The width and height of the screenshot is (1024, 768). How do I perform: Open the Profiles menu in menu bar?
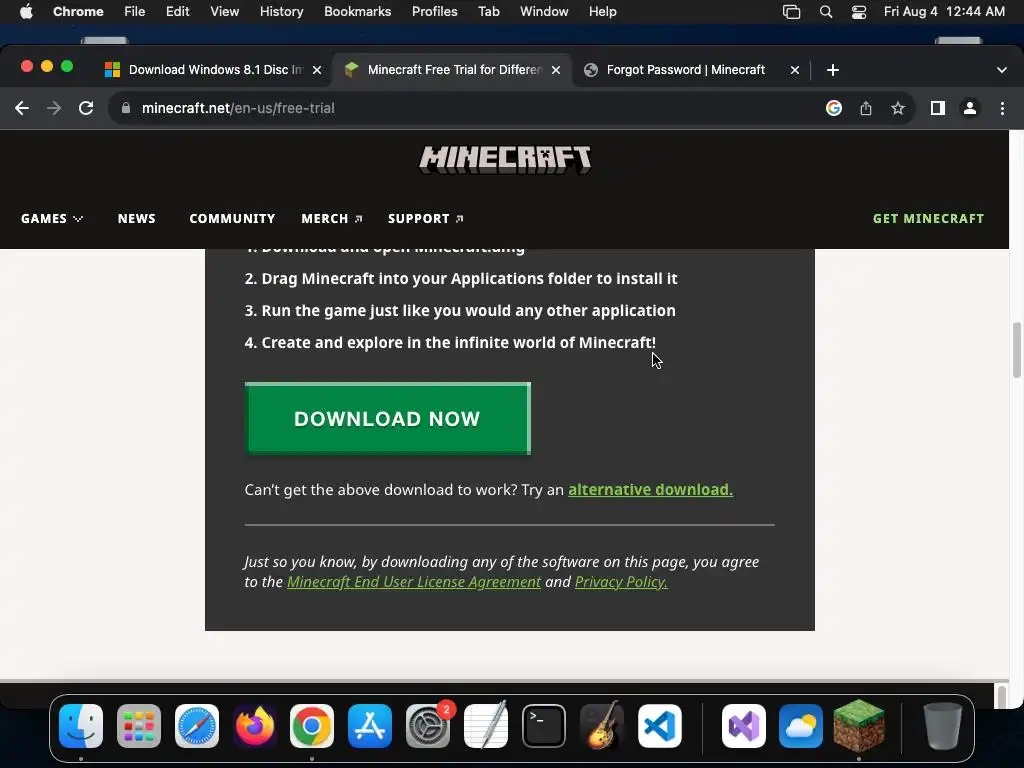point(434,12)
